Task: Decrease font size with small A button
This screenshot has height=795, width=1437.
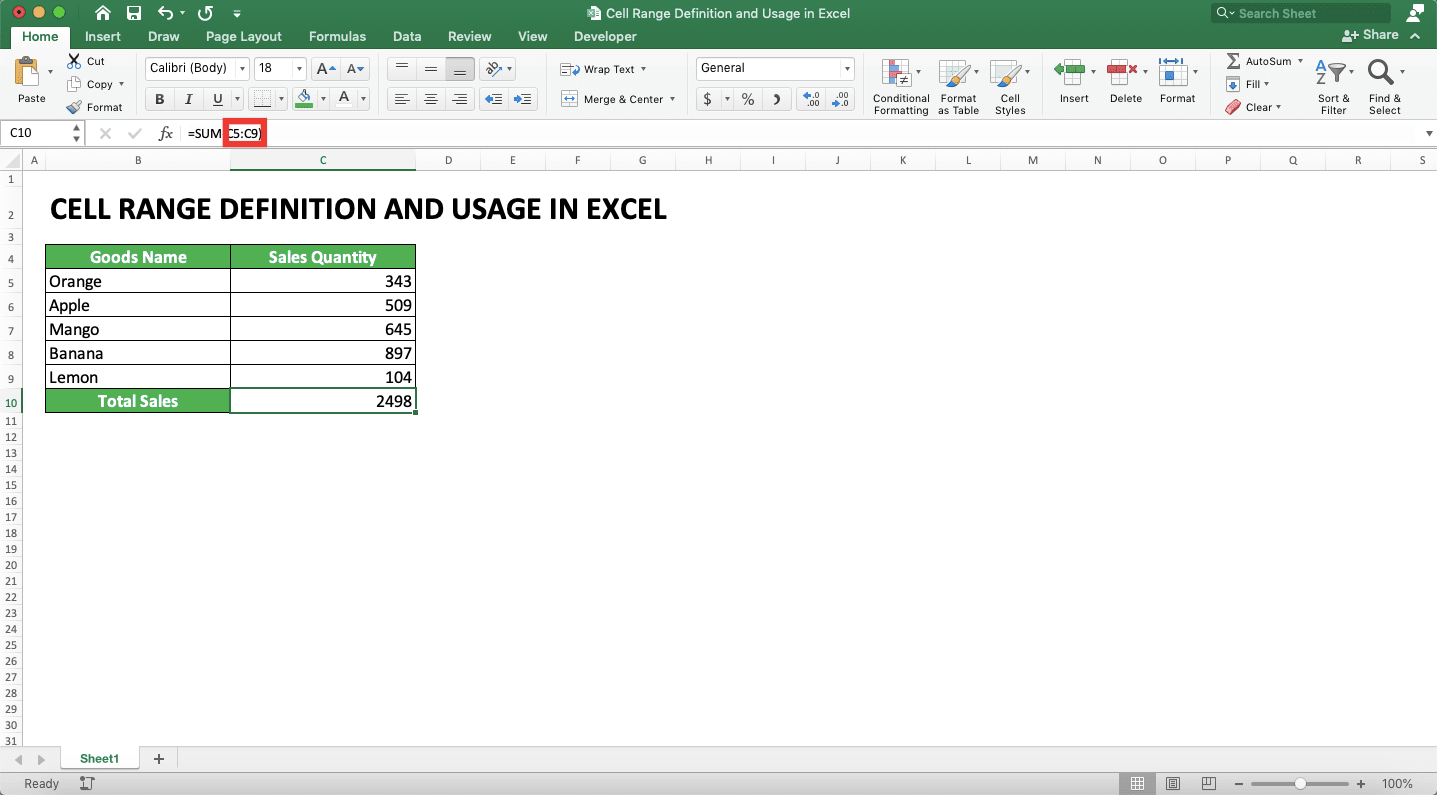Action: click(355, 69)
